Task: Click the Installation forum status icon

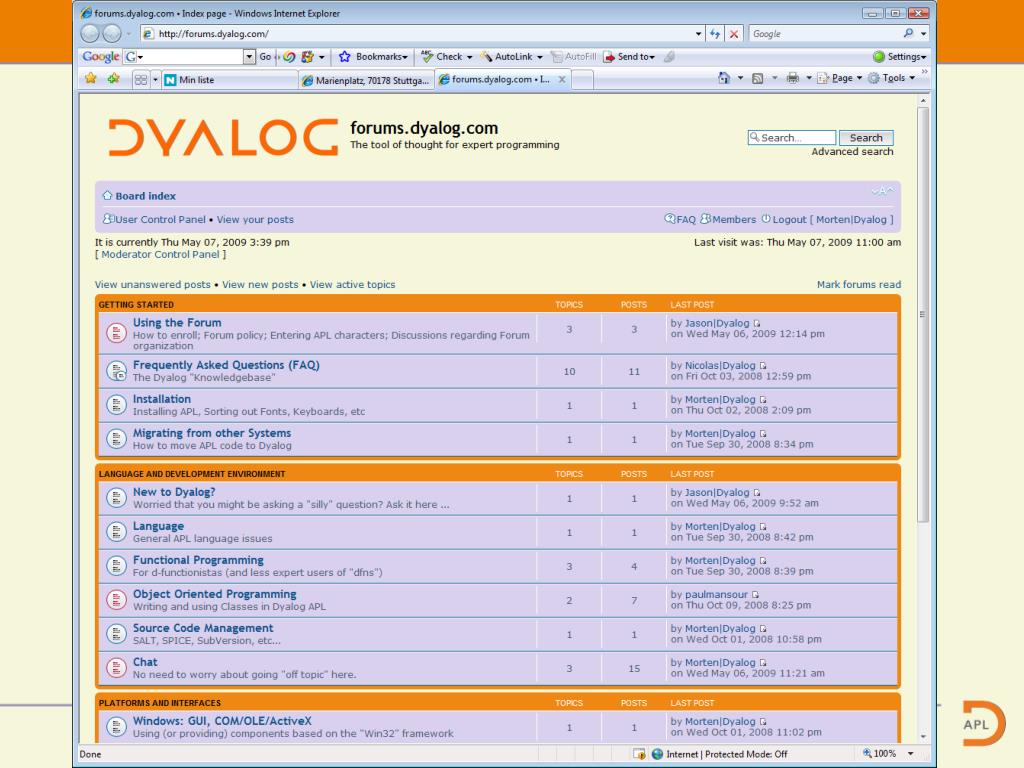Action: point(116,405)
